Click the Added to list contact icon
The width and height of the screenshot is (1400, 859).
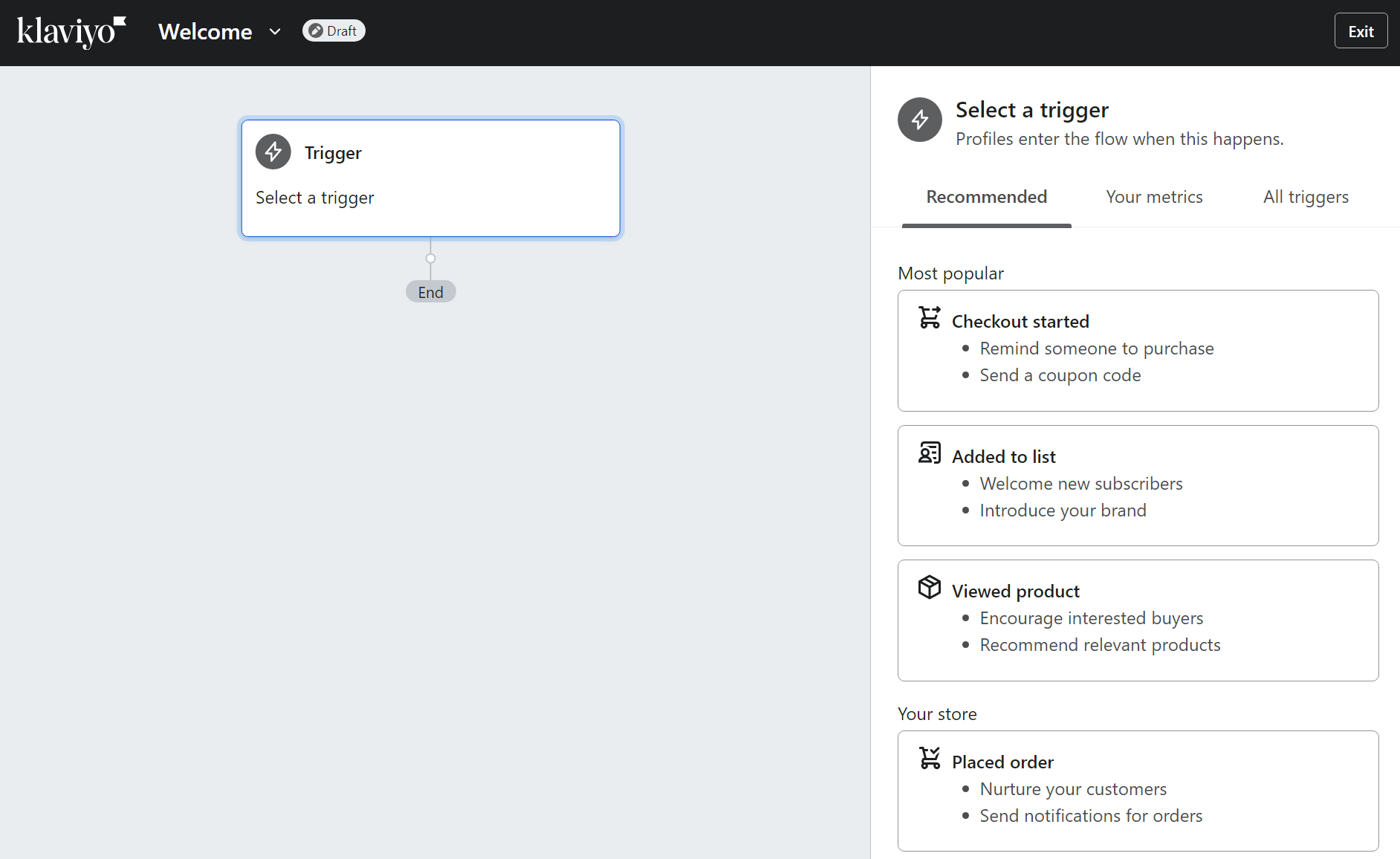click(x=929, y=453)
